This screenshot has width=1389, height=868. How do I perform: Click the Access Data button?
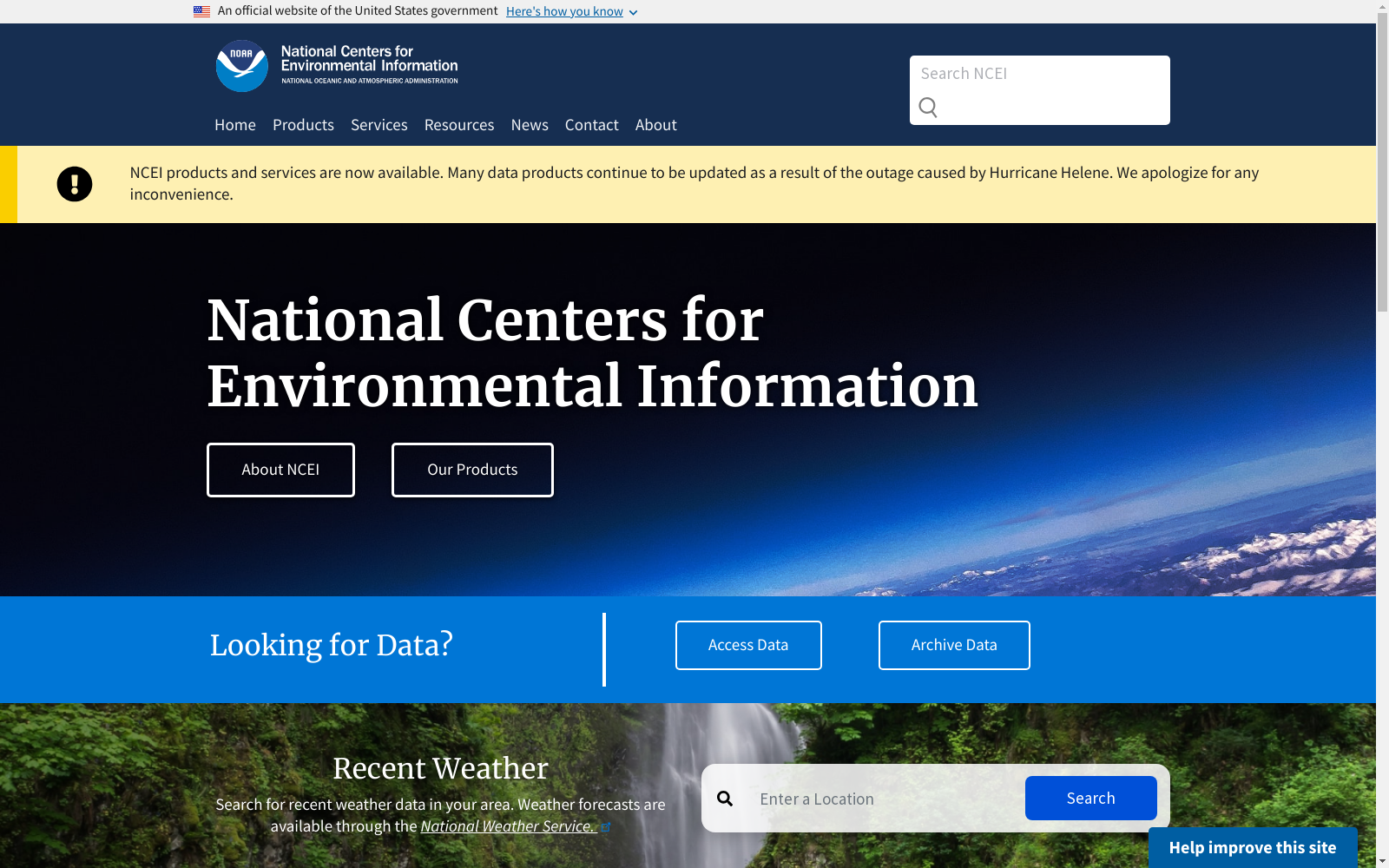point(748,645)
